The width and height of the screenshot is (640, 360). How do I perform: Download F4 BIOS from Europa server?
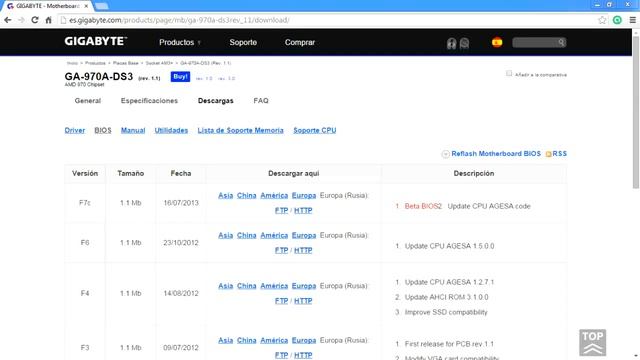(304, 286)
